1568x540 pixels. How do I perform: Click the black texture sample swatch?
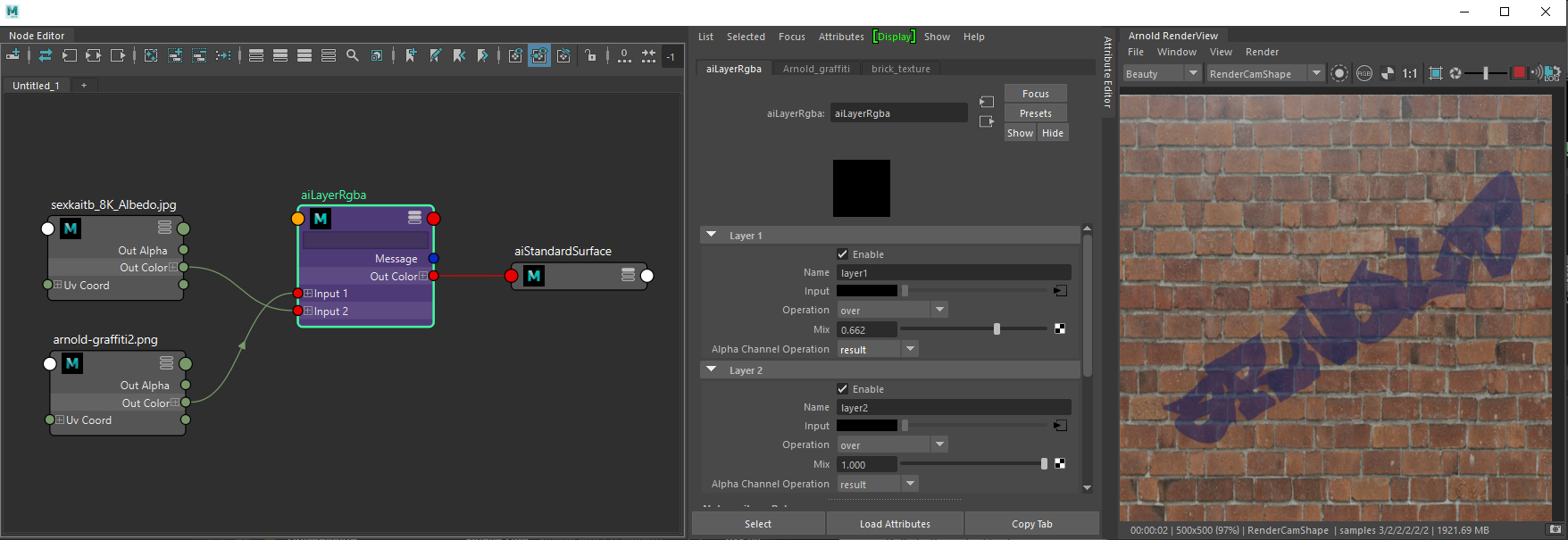pyautogui.click(x=862, y=188)
